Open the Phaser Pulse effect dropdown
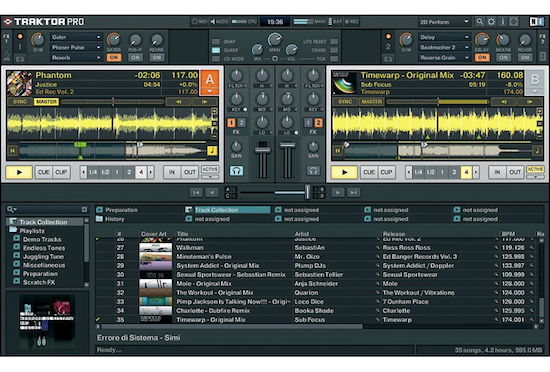550x372 pixels. (76, 47)
